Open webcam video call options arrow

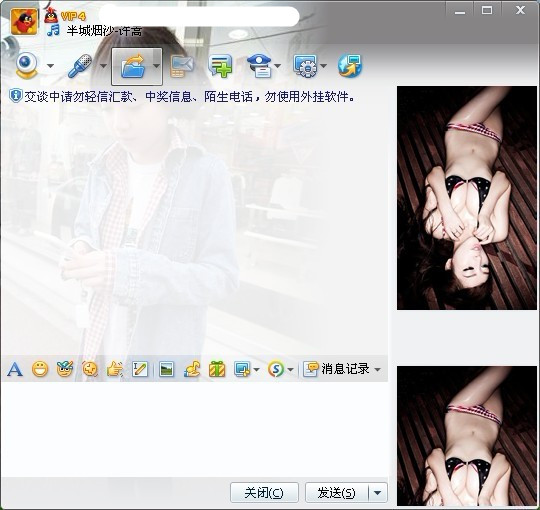coord(50,66)
